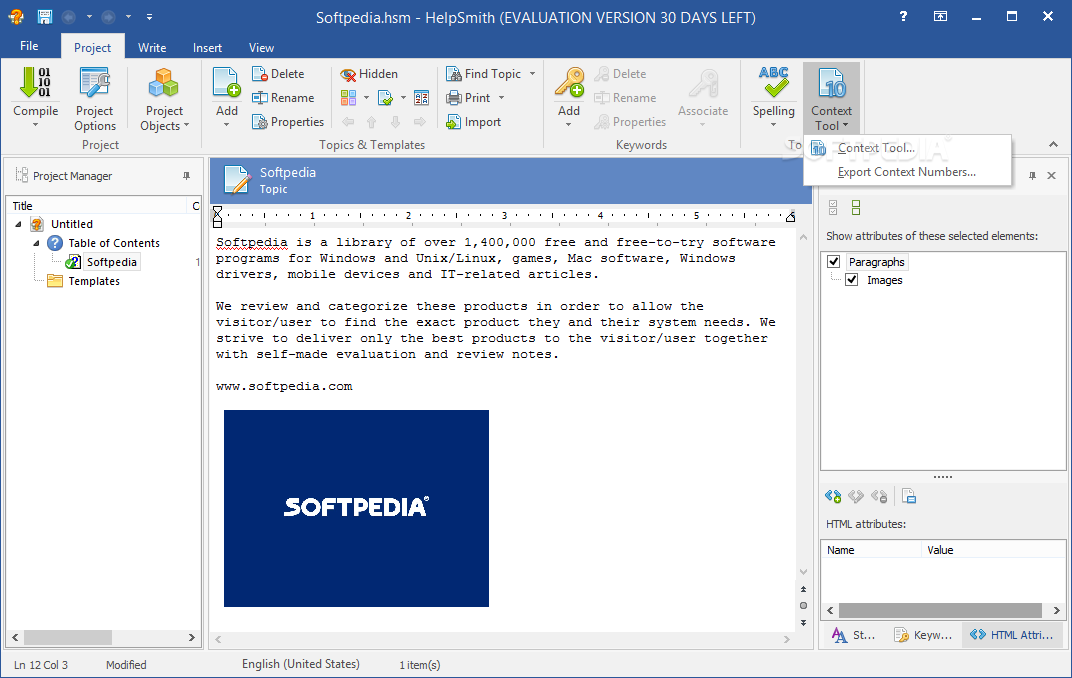Click the Save icon in quick access toolbar
Viewport: 1072px width, 678px height.
(44, 16)
